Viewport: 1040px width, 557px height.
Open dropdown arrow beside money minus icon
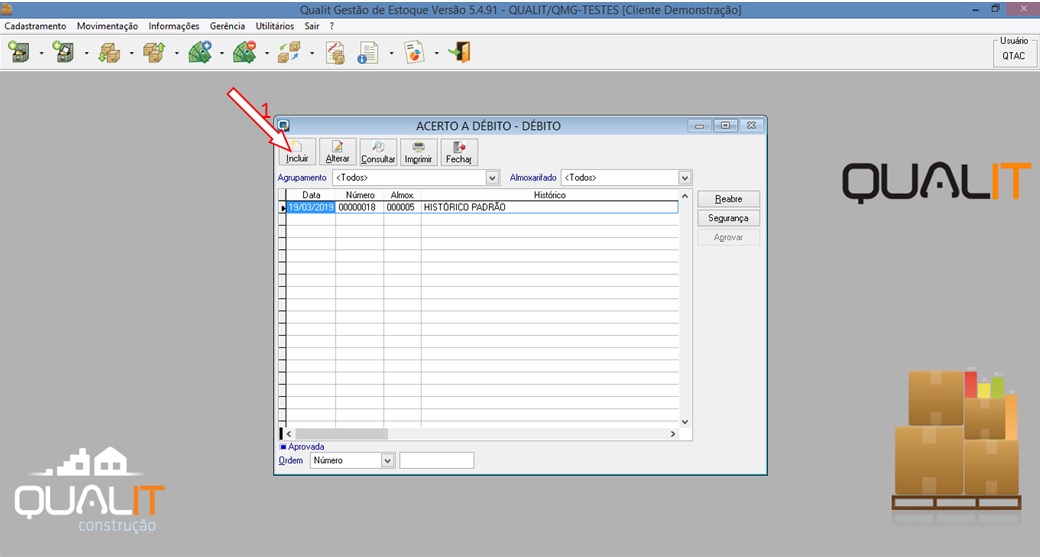click(x=267, y=53)
